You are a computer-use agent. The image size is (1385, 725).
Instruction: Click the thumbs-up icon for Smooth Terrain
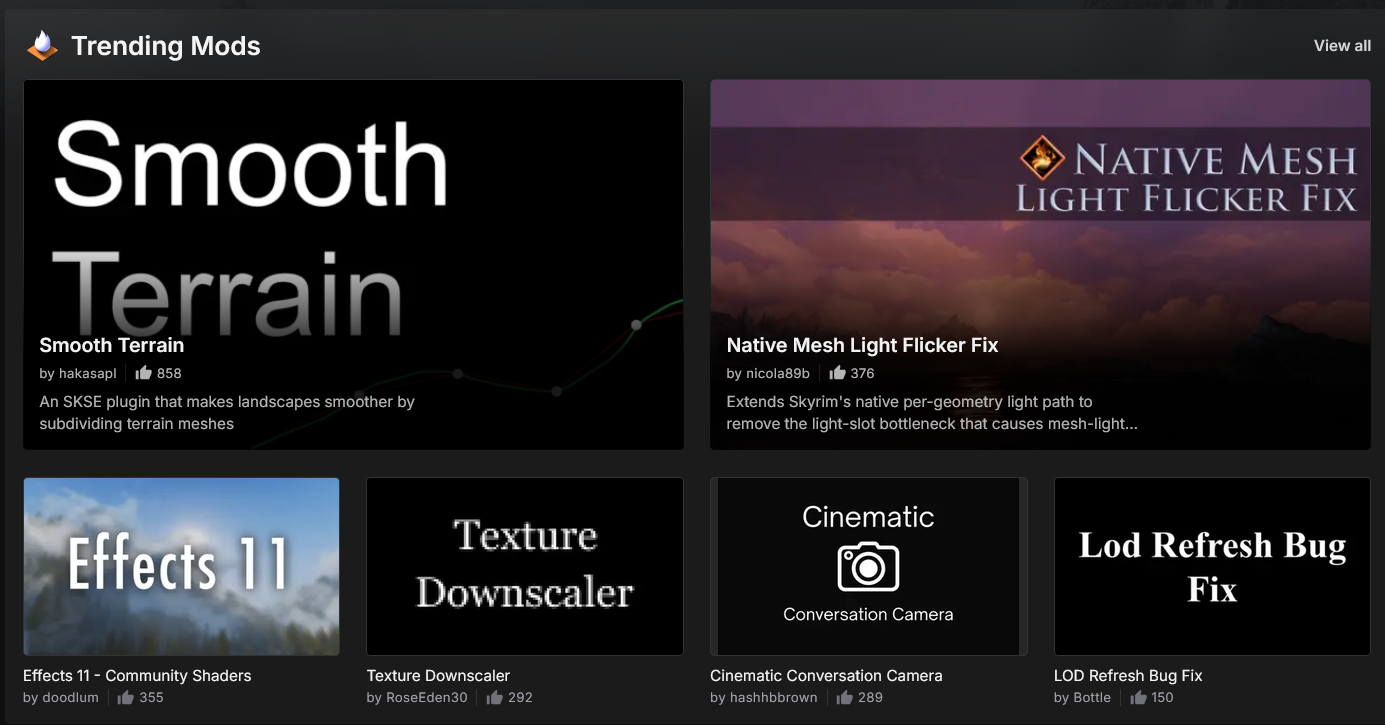[144, 373]
